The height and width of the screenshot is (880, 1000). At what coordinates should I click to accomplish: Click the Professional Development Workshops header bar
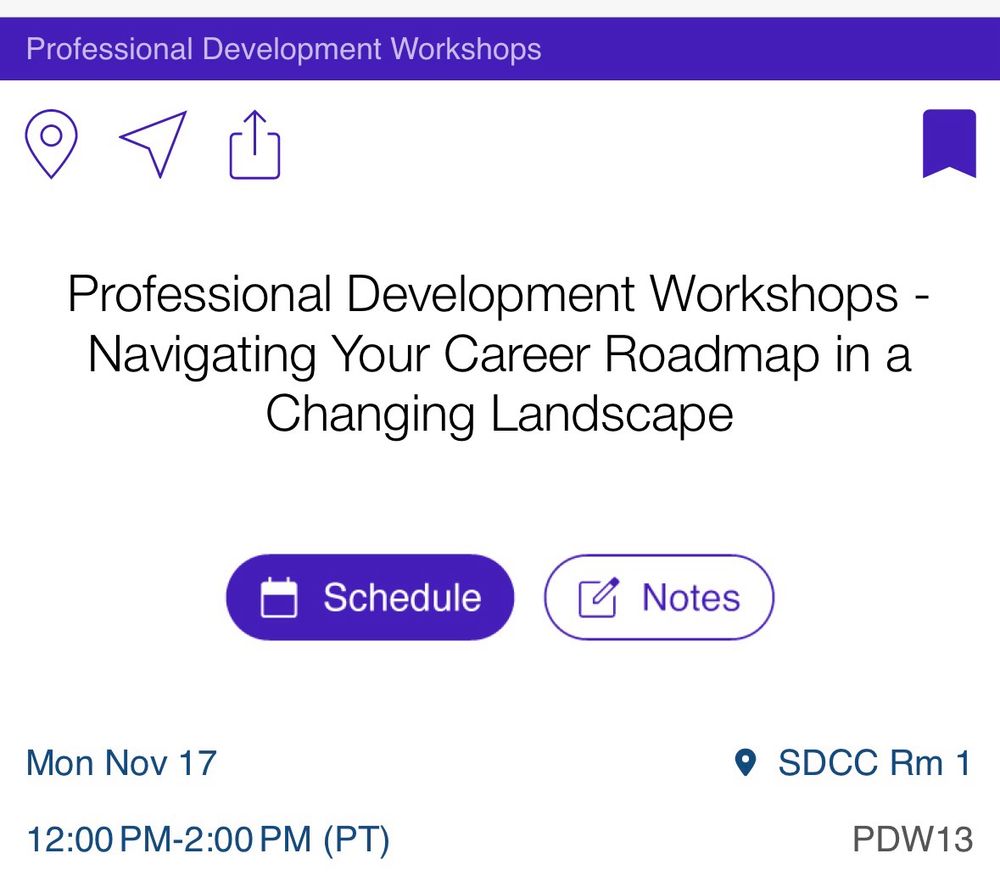click(285, 48)
